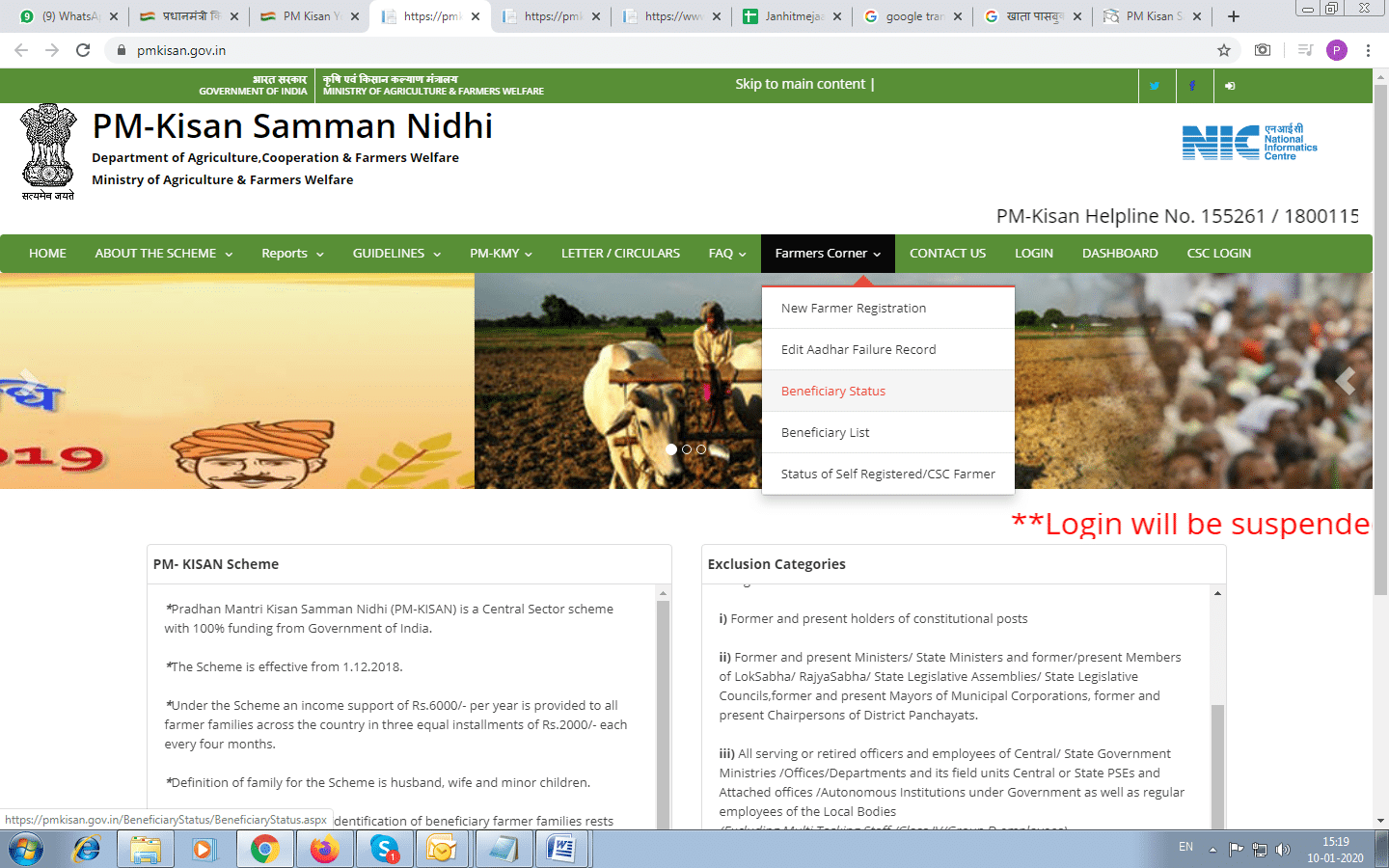
Task: Select Edit Aadhar Failure Record
Action: [x=888, y=350]
